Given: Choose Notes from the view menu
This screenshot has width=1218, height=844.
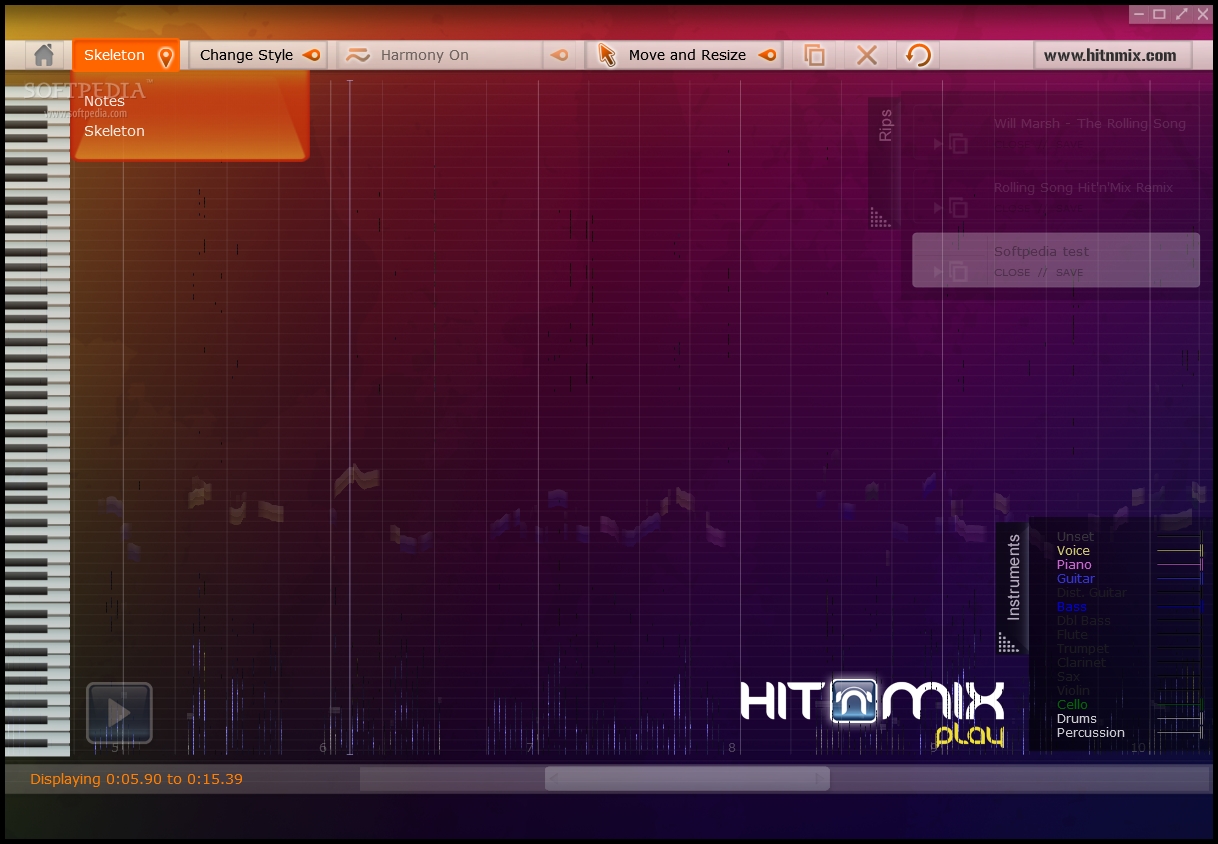Looking at the screenshot, I should click(x=104, y=101).
